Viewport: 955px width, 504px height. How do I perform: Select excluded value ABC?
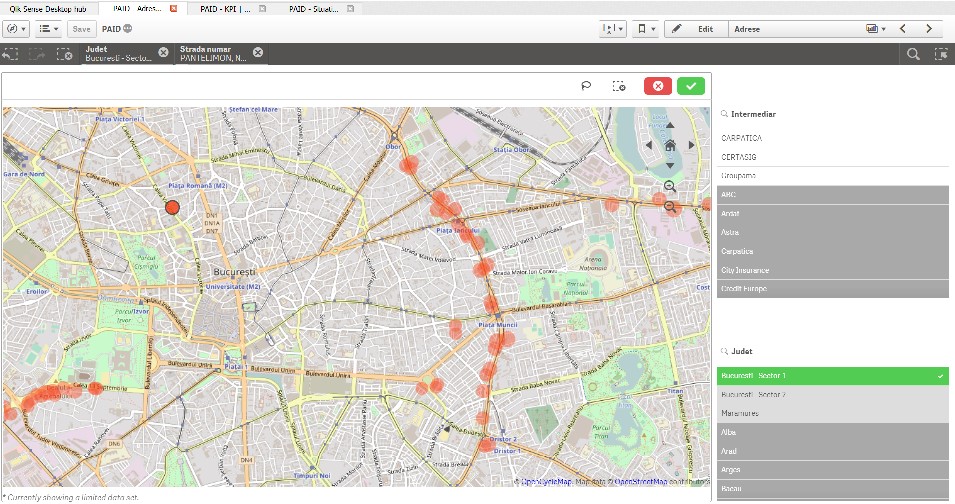(833, 195)
